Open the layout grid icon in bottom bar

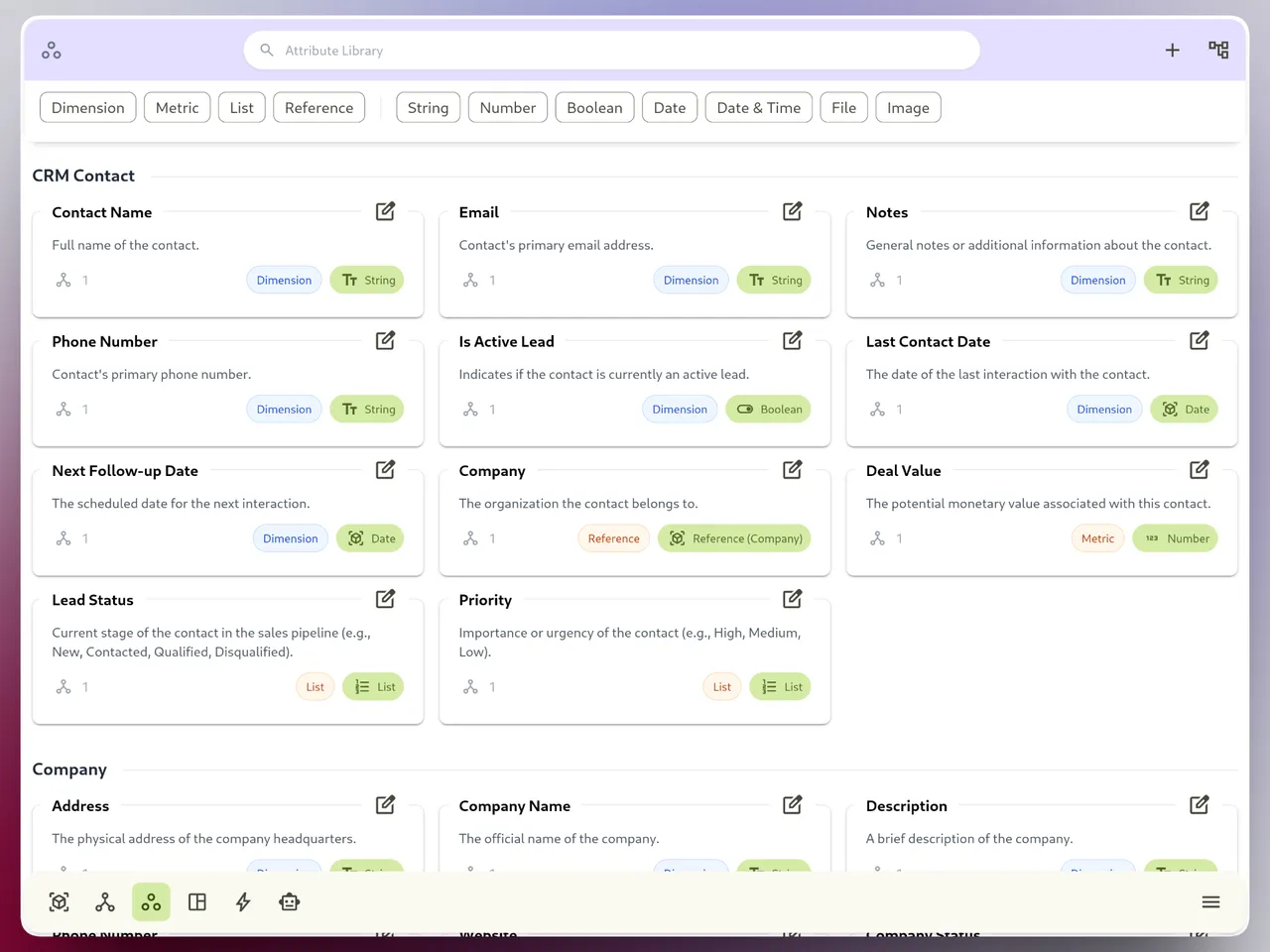click(197, 902)
